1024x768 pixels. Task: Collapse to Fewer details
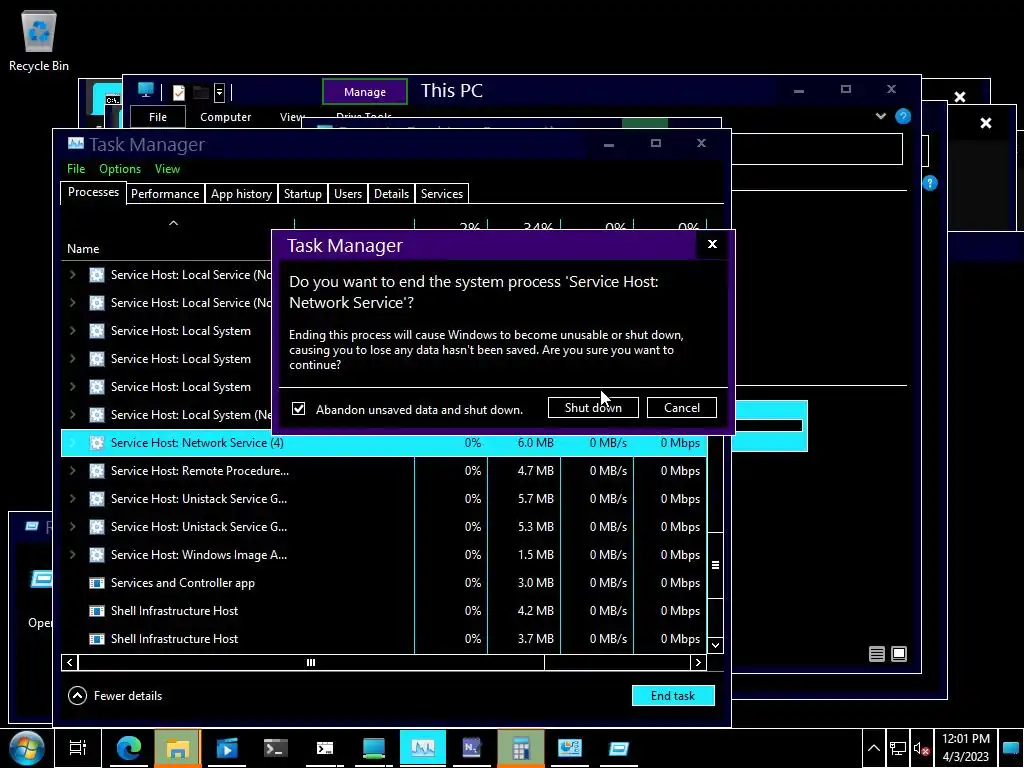click(115, 696)
